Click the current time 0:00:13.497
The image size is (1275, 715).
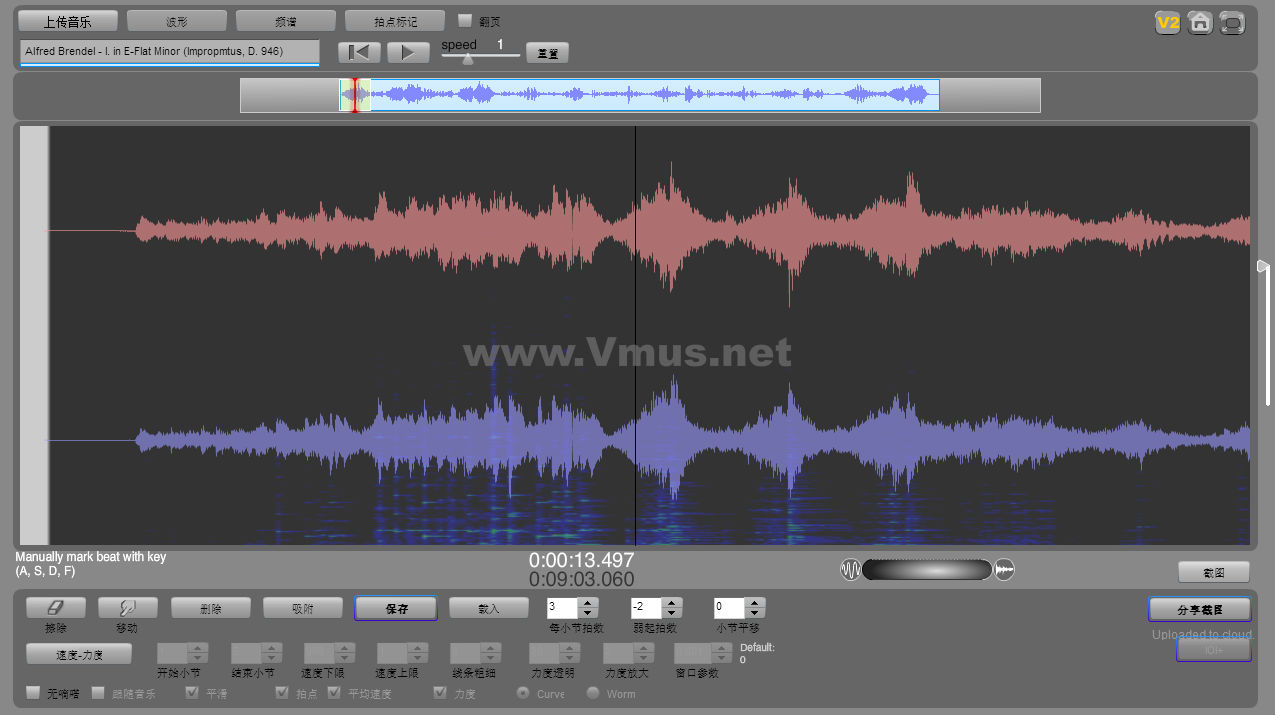tap(582, 560)
